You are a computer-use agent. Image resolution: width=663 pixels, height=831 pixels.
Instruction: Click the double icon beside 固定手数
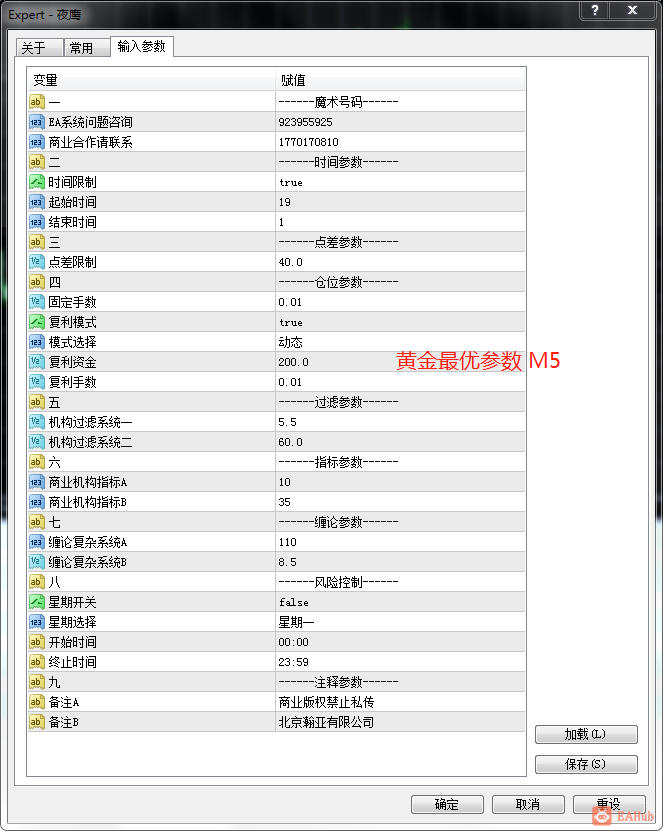[36, 302]
